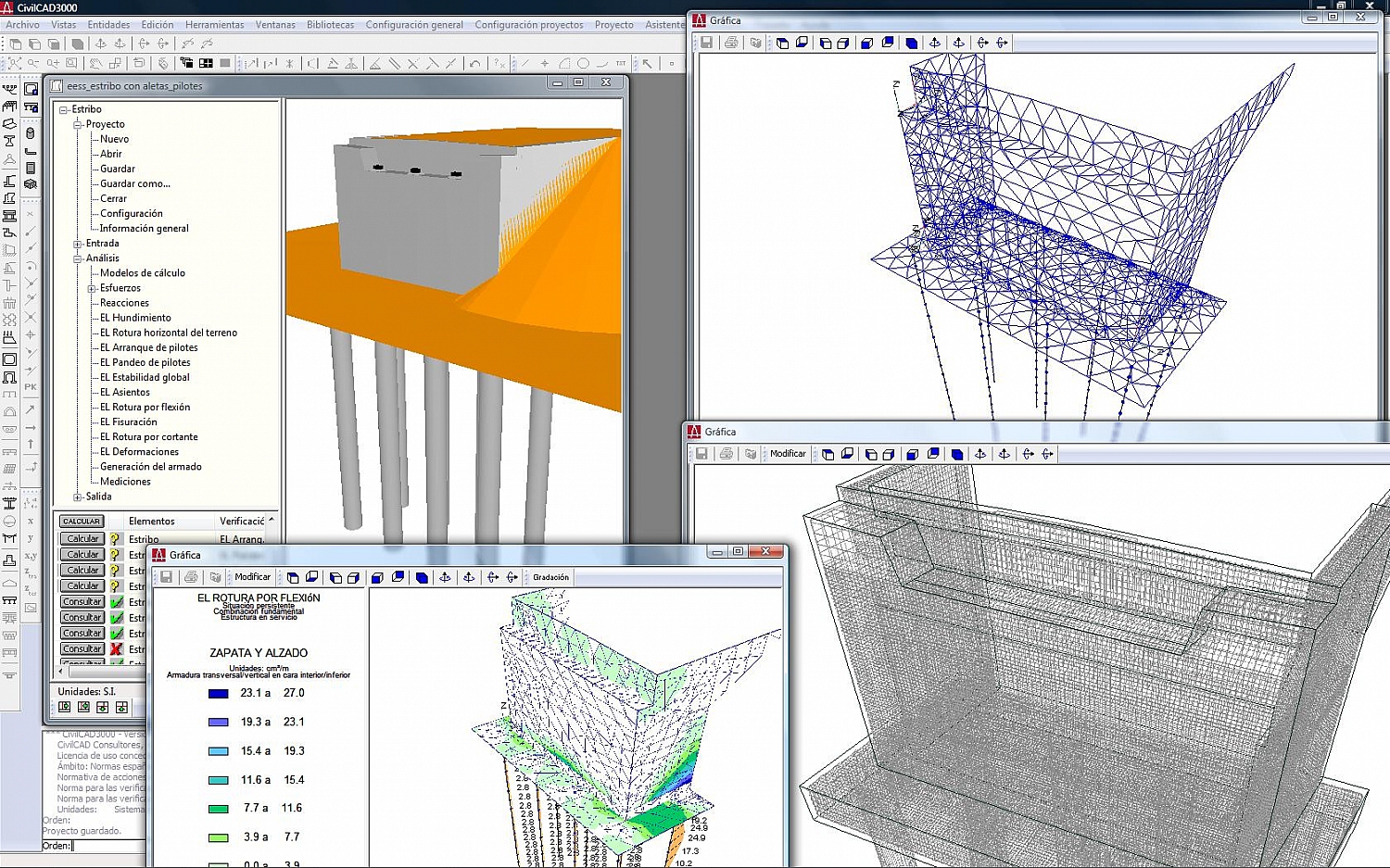Screen dimensions: 1390x868
Task: Collapse the Análisis tree node
Action: (78, 258)
